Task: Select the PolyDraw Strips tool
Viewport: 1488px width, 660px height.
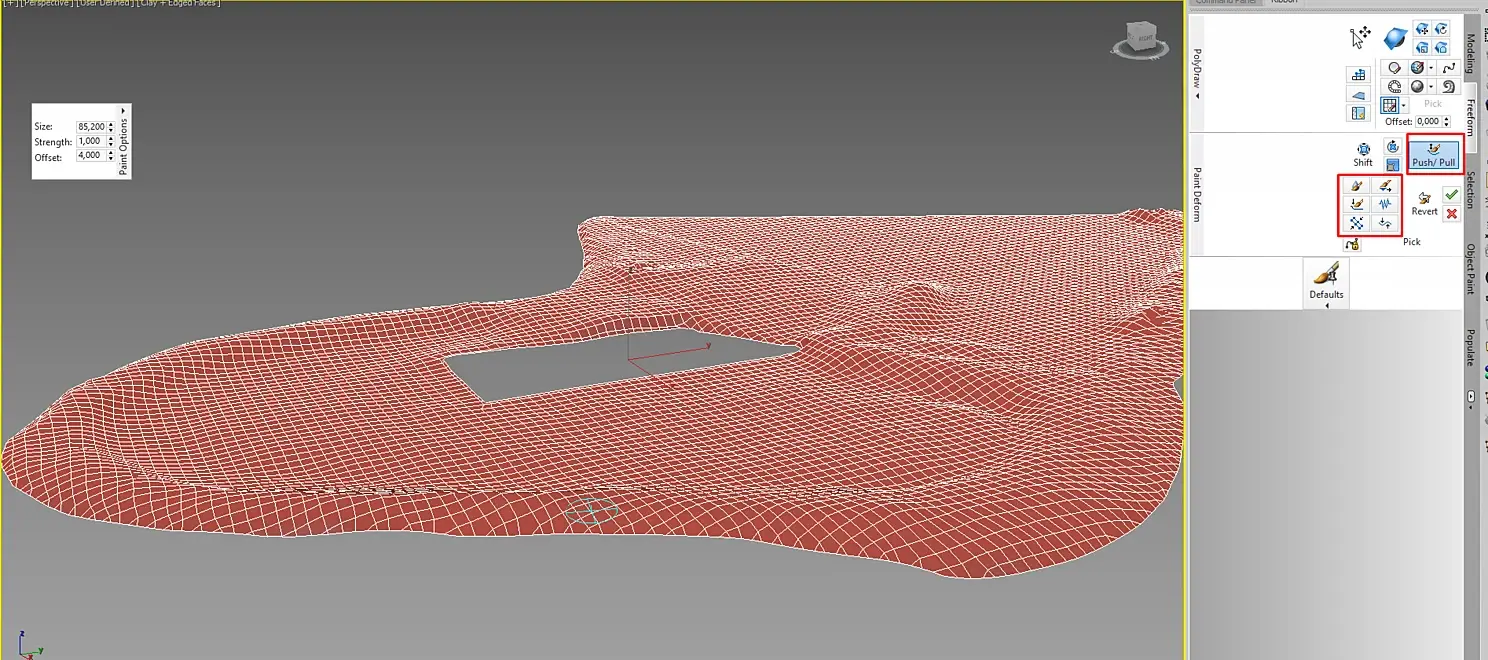Action: click(x=1394, y=86)
